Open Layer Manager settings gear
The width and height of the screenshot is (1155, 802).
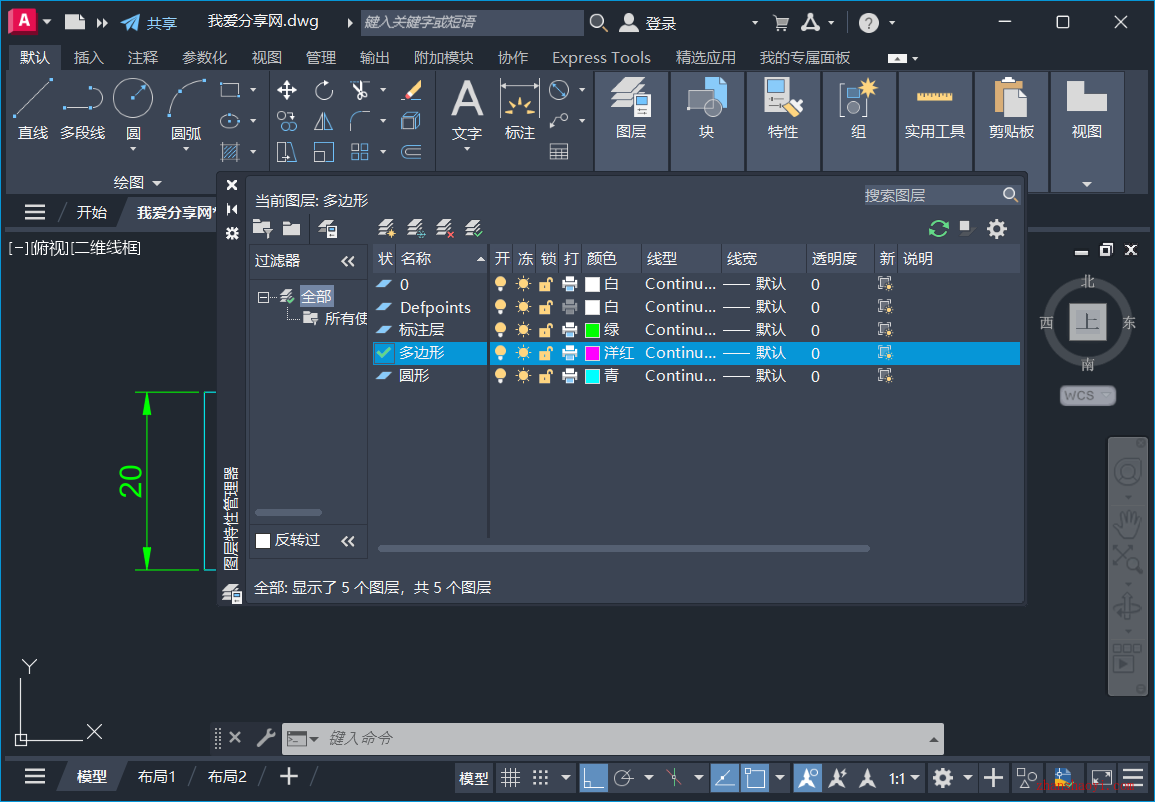coord(996,229)
